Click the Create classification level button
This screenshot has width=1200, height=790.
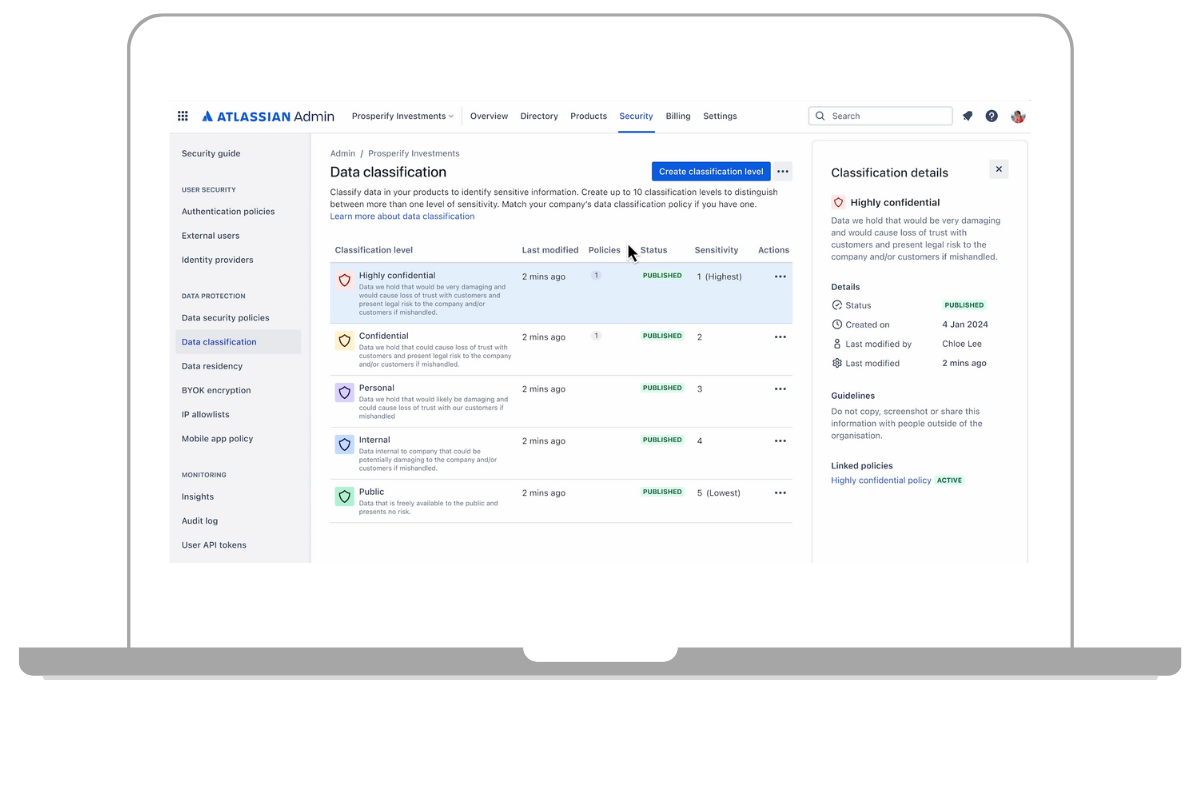coord(710,171)
